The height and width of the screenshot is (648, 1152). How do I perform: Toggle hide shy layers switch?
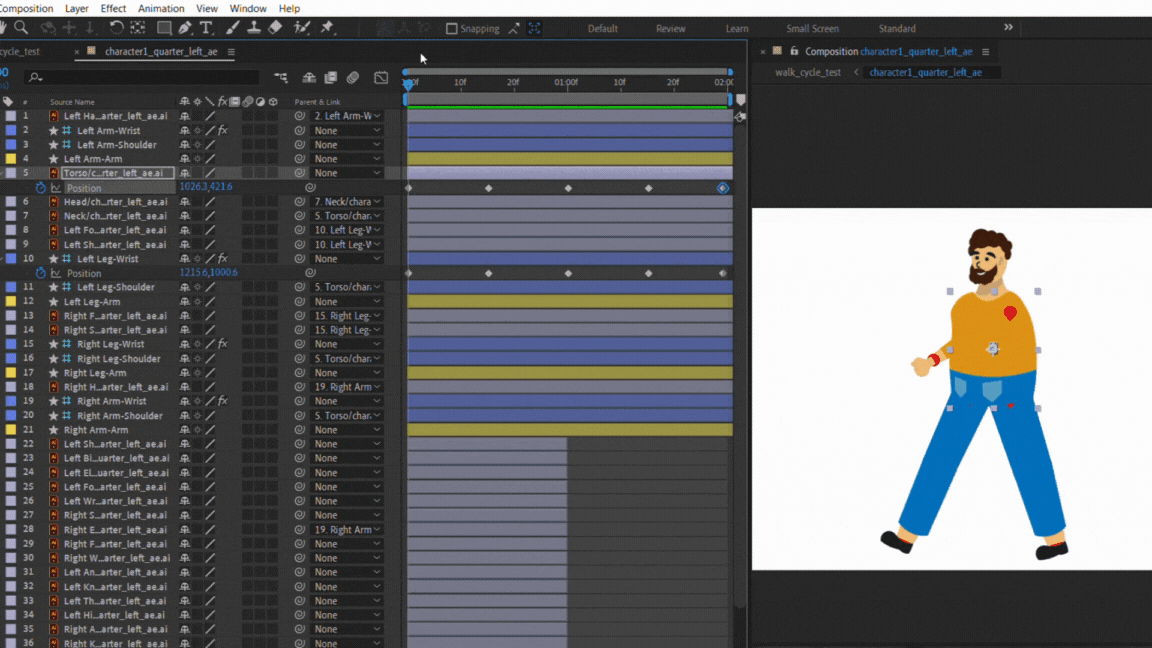309,77
